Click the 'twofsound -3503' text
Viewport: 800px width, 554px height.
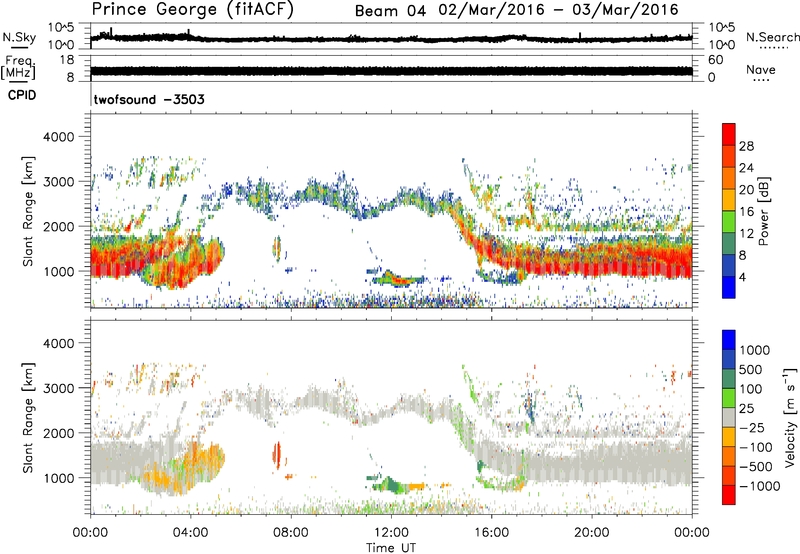(149, 99)
